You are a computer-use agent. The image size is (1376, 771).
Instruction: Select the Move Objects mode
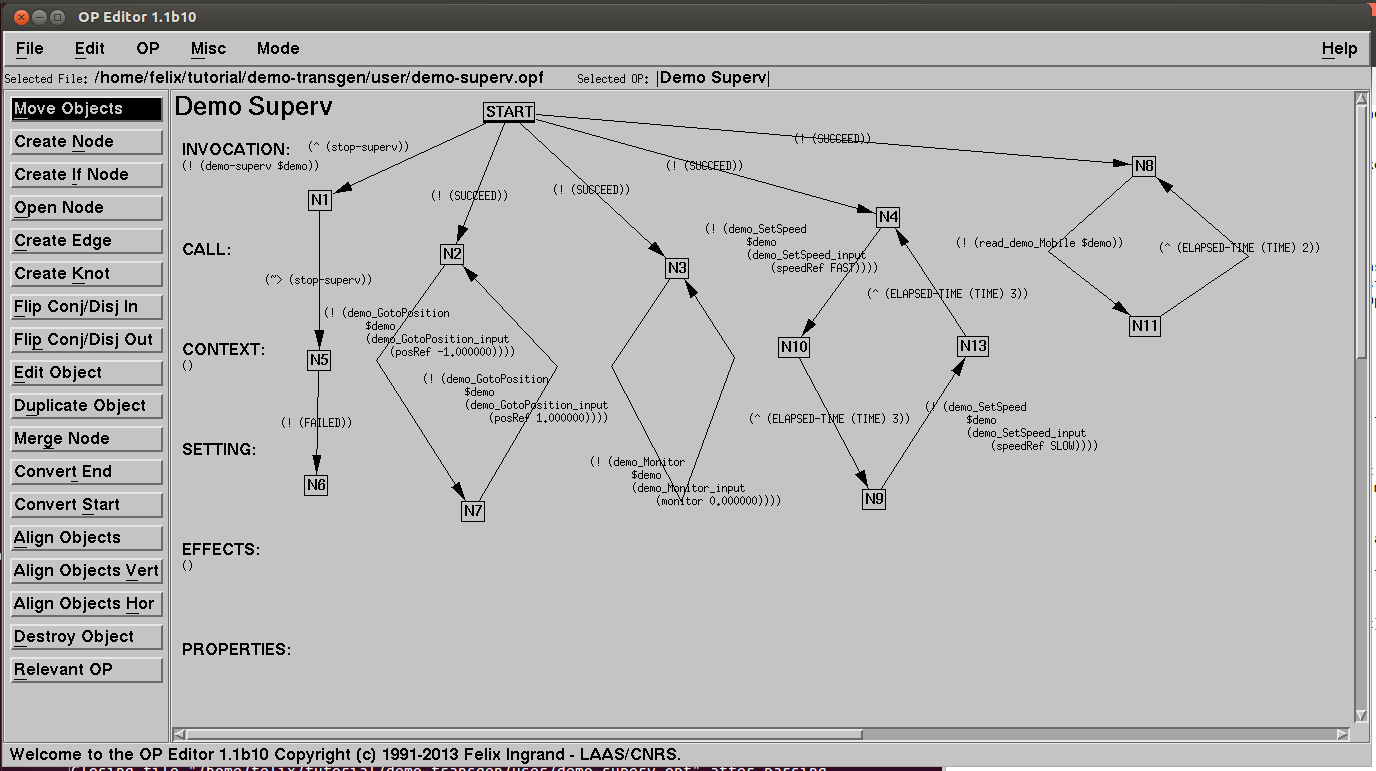click(x=86, y=109)
